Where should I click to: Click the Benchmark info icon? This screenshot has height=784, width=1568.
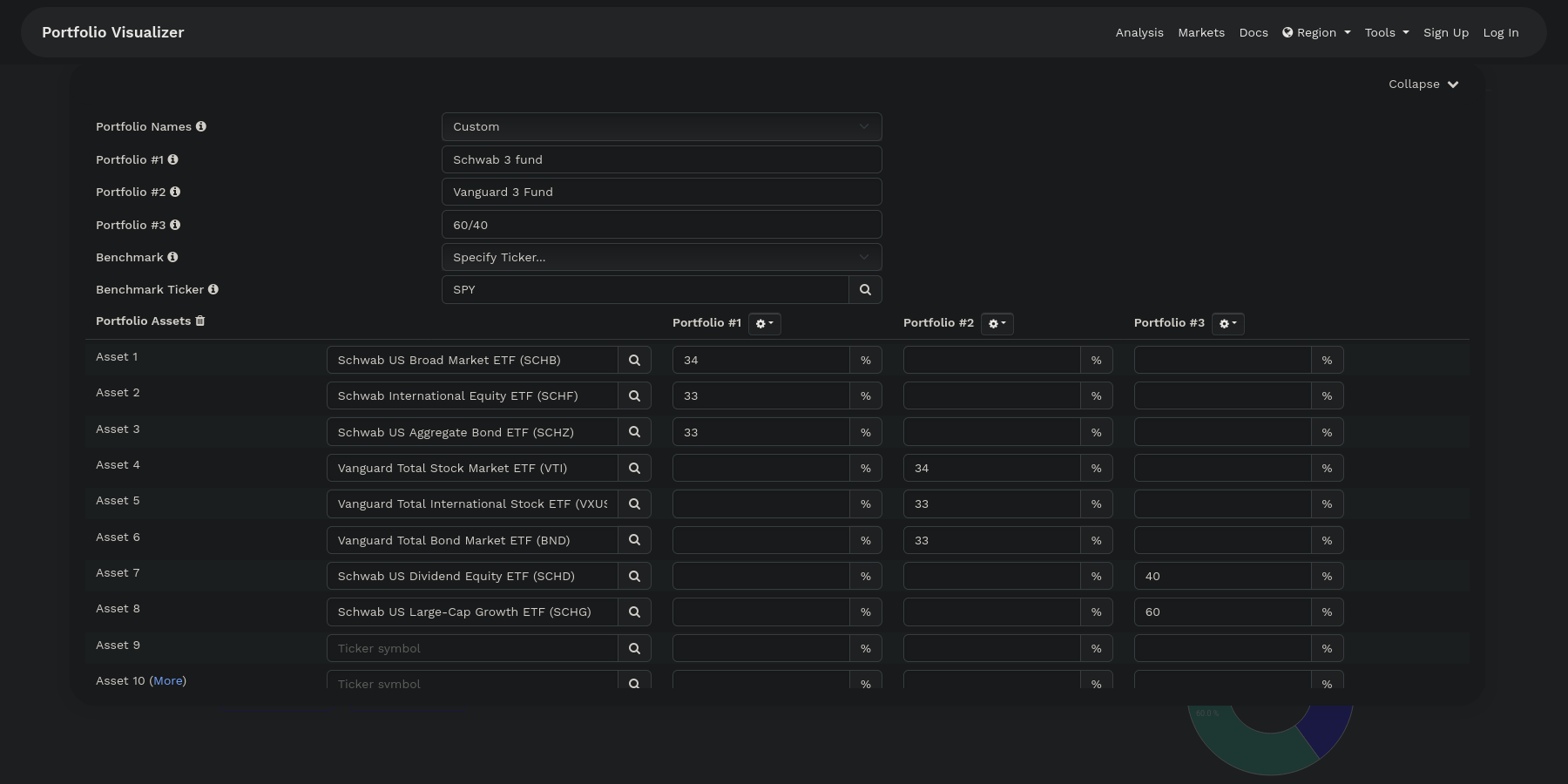[172, 257]
